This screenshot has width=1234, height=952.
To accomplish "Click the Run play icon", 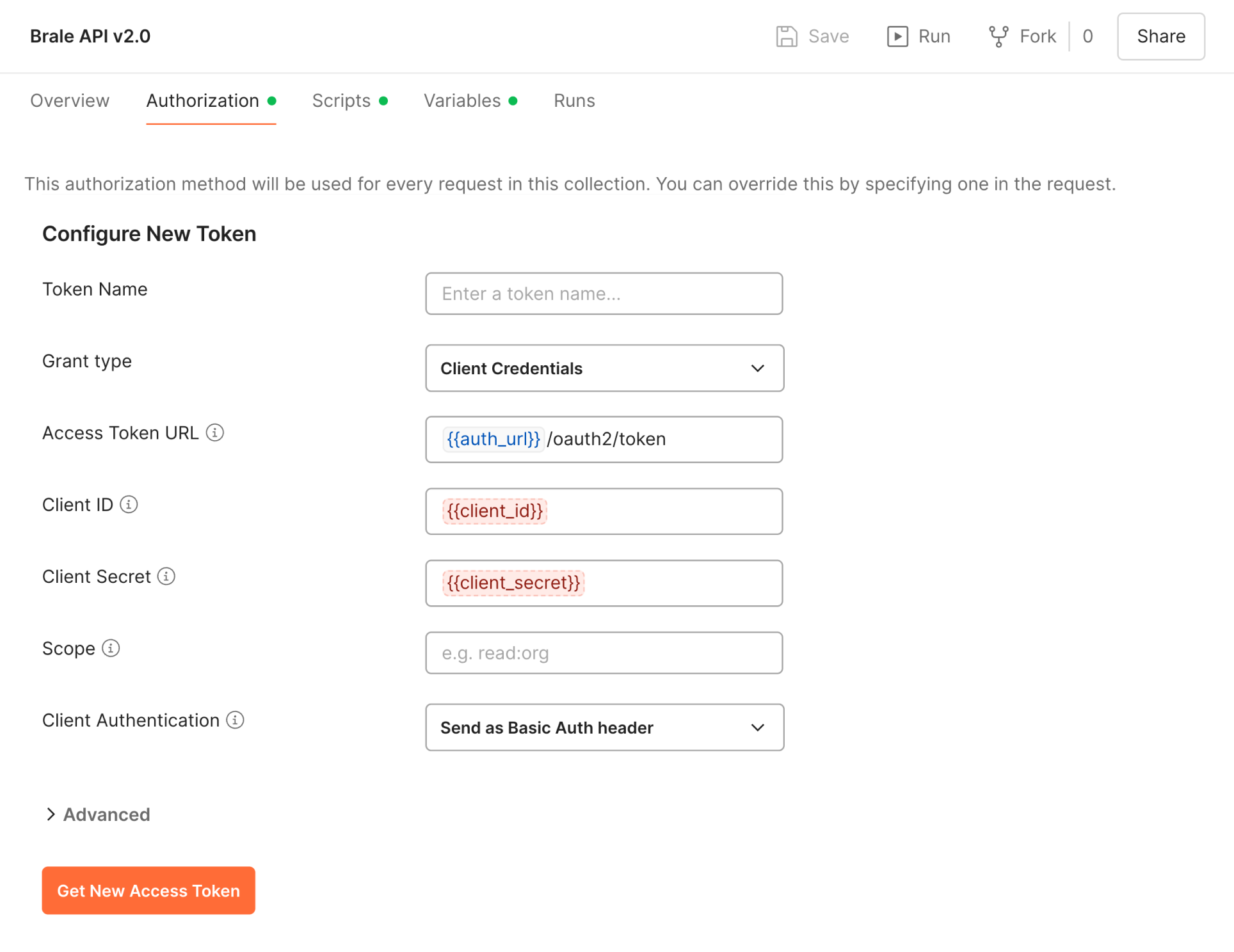I will (897, 36).
